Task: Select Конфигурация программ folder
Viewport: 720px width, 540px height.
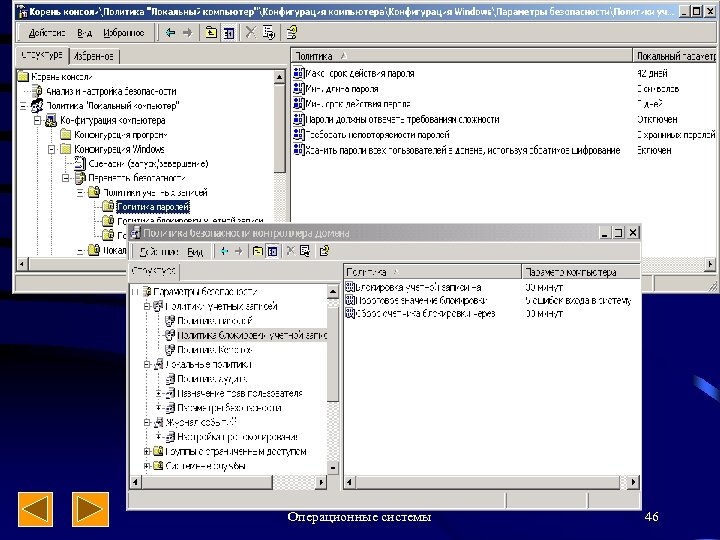Action: [121, 135]
